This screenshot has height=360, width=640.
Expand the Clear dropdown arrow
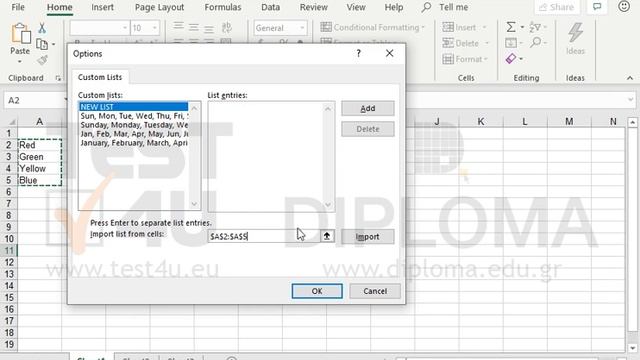(521, 59)
